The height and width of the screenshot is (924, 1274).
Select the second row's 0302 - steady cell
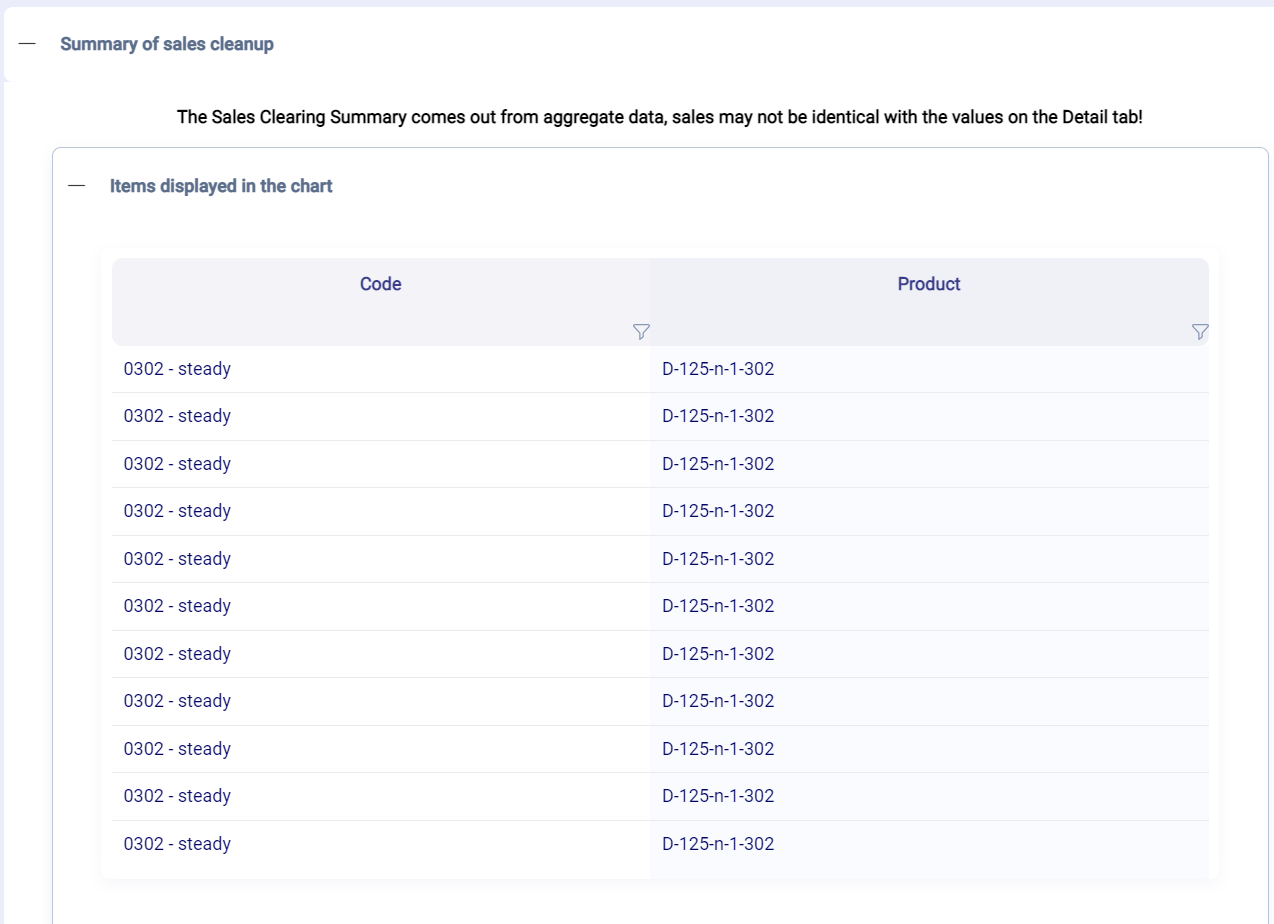point(177,416)
